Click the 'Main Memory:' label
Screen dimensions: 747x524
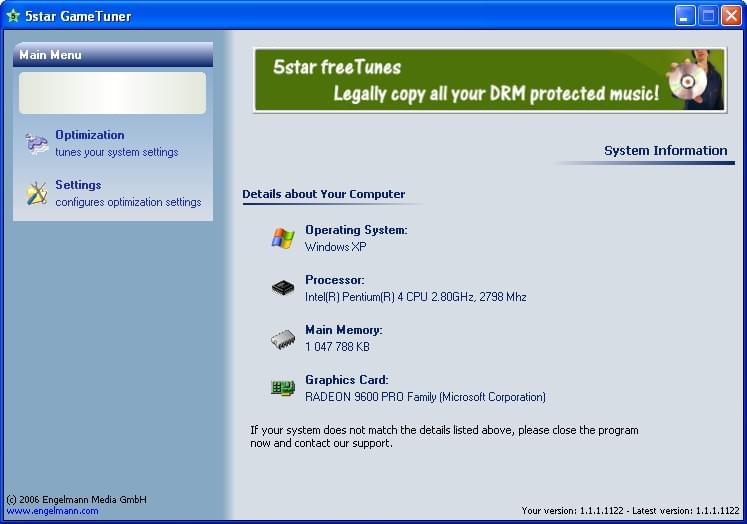[343, 330]
